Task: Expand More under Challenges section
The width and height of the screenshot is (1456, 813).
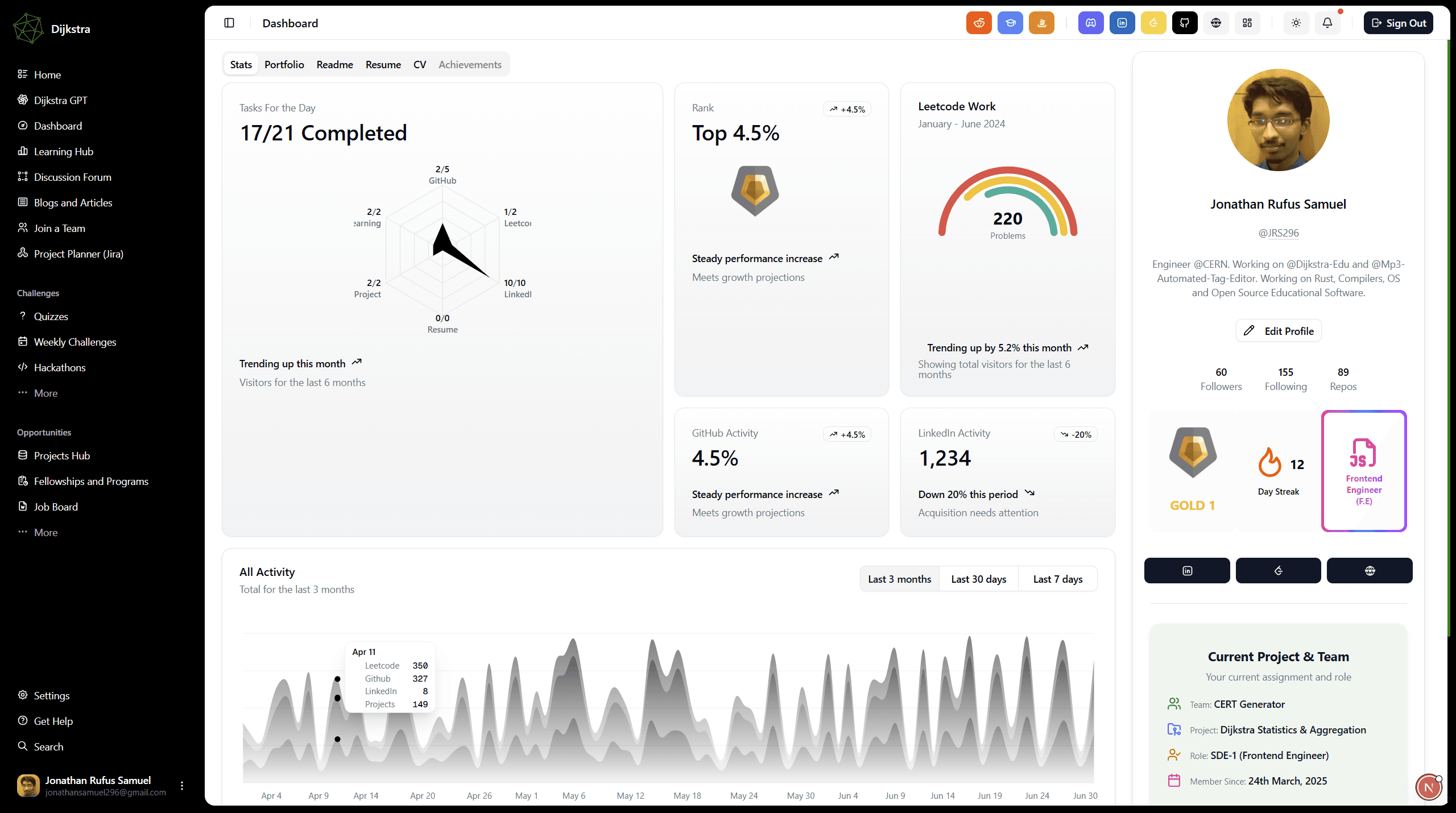Action: (45, 393)
